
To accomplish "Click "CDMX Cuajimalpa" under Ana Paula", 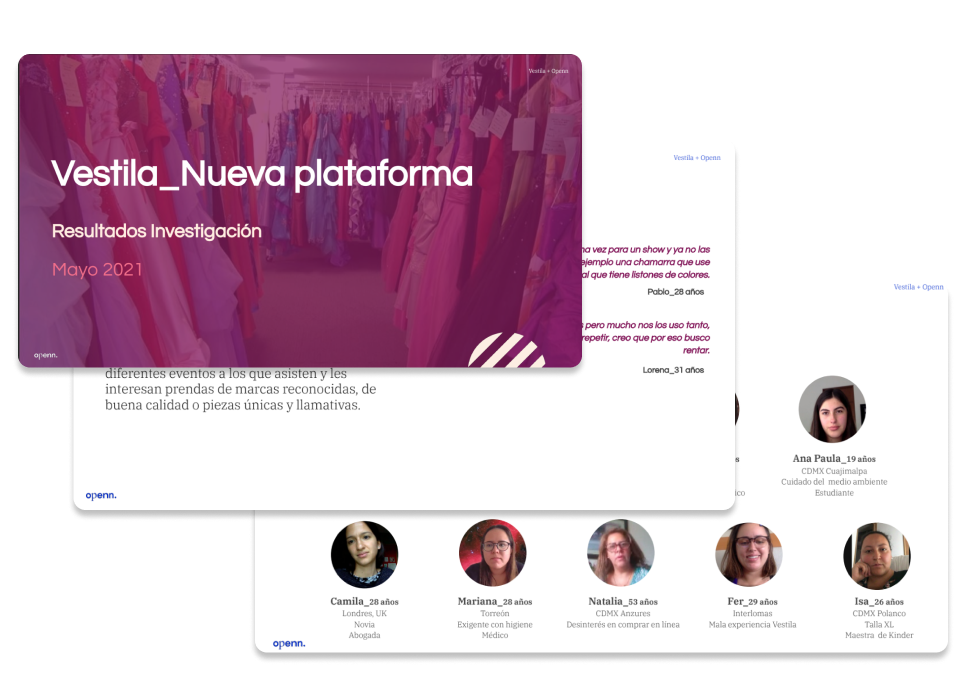I will [x=834, y=471].
